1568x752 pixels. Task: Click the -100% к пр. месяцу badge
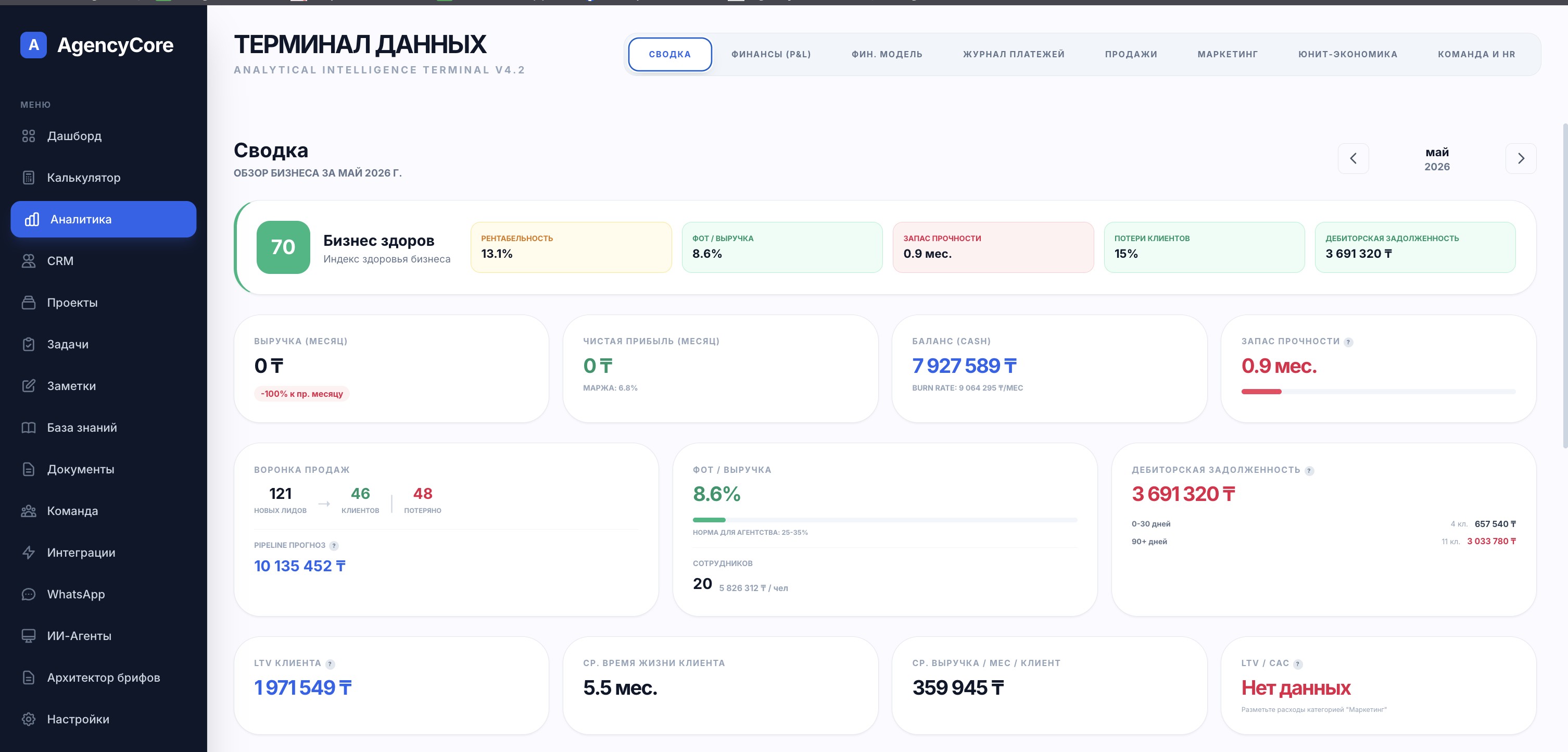302,394
